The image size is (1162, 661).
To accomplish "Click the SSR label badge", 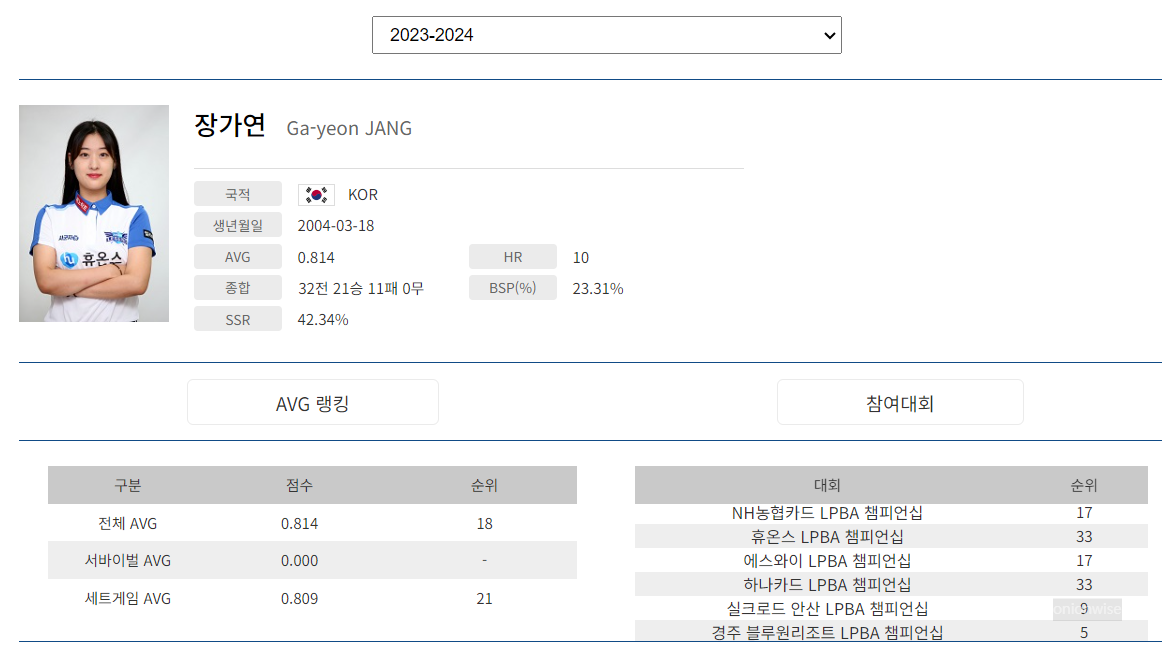I will pyautogui.click(x=238, y=319).
